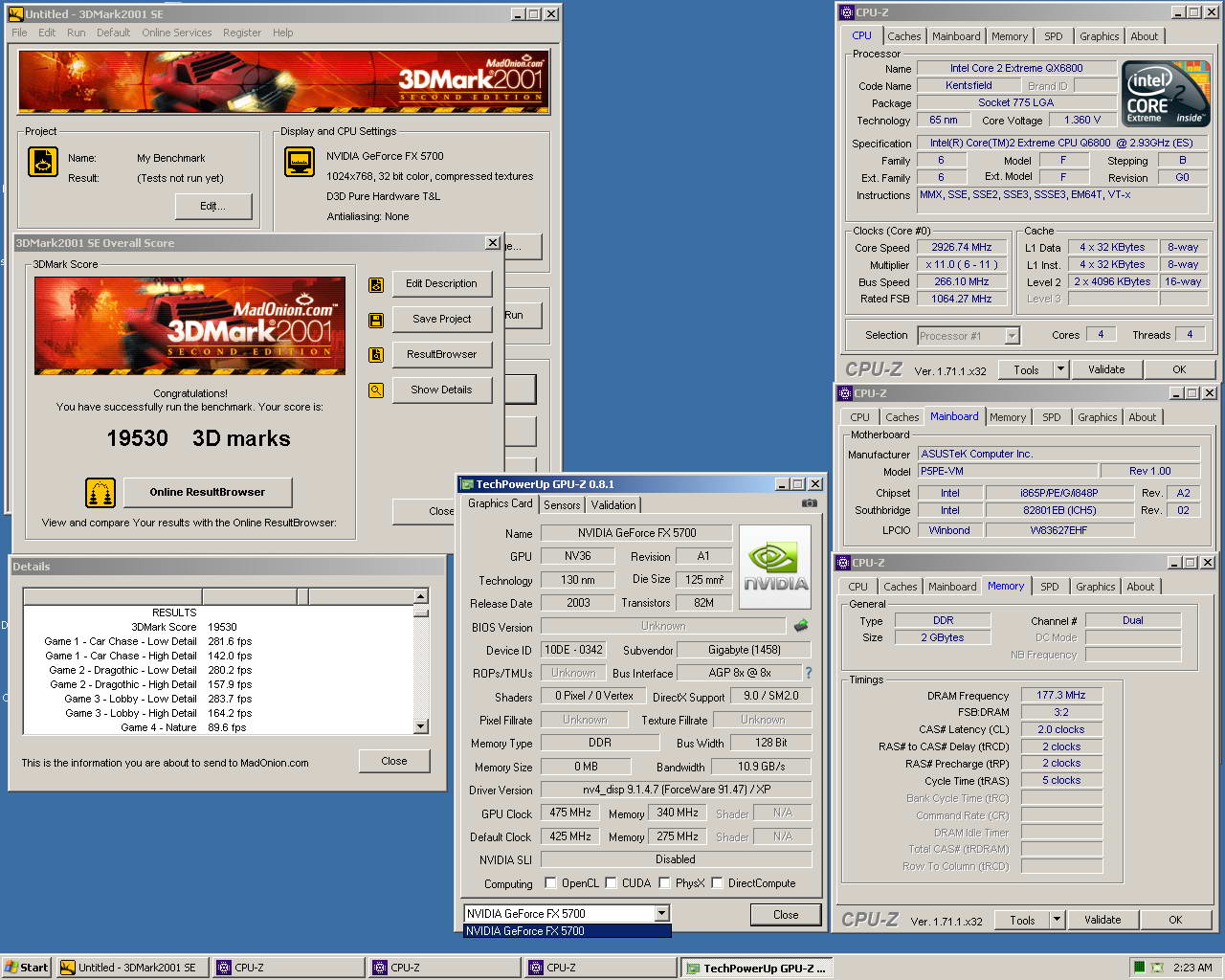Image resolution: width=1225 pixels, height=980 pixels.
Task: Click the Online ResultBrowser yellow icon
Action: tap(100, 493)
